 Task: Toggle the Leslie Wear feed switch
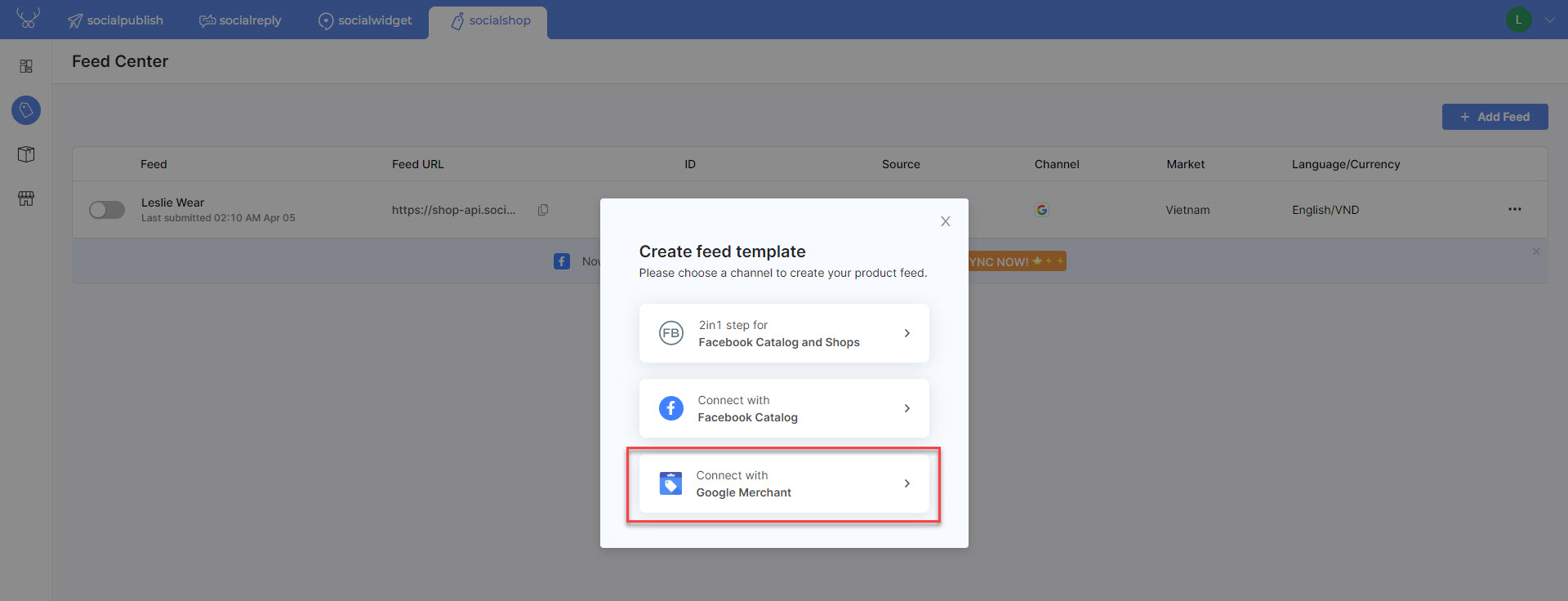click(107, 210)
